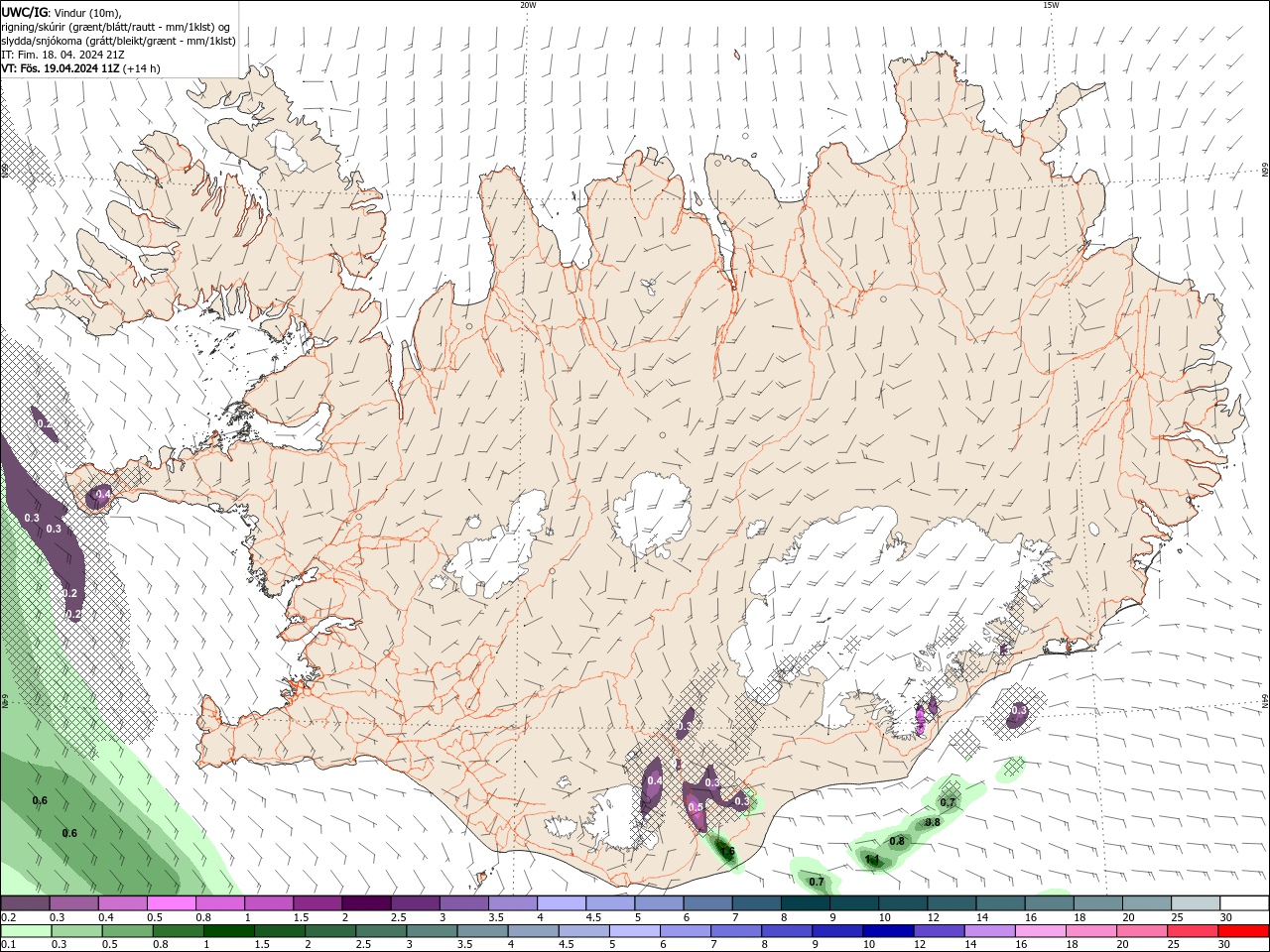Click the '0.4' value on the Snæfellsnes peninsula
This screenshot has height=952, width=1270.
[x=102, y=494]
